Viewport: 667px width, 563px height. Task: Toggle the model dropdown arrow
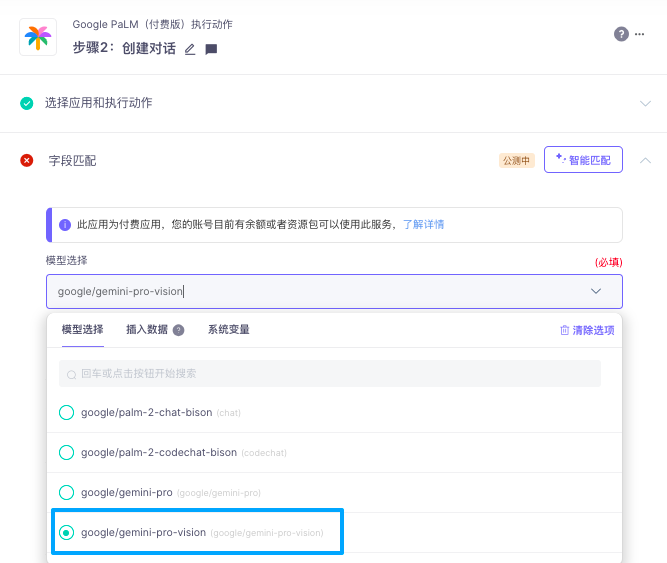tap(596, 291)
